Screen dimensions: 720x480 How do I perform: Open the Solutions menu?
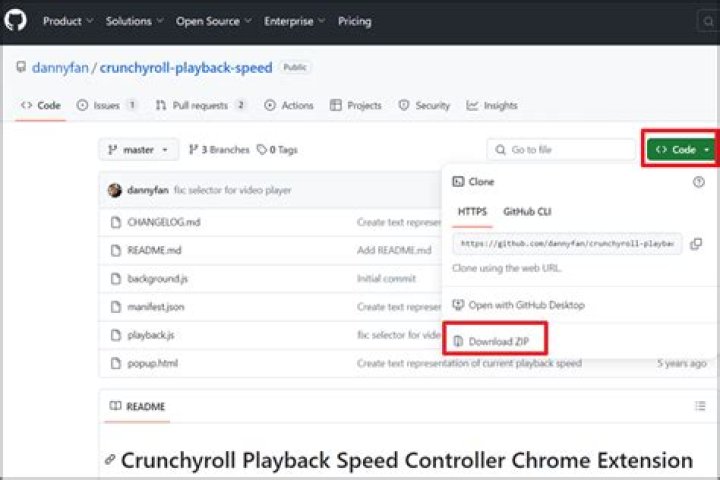134,21
